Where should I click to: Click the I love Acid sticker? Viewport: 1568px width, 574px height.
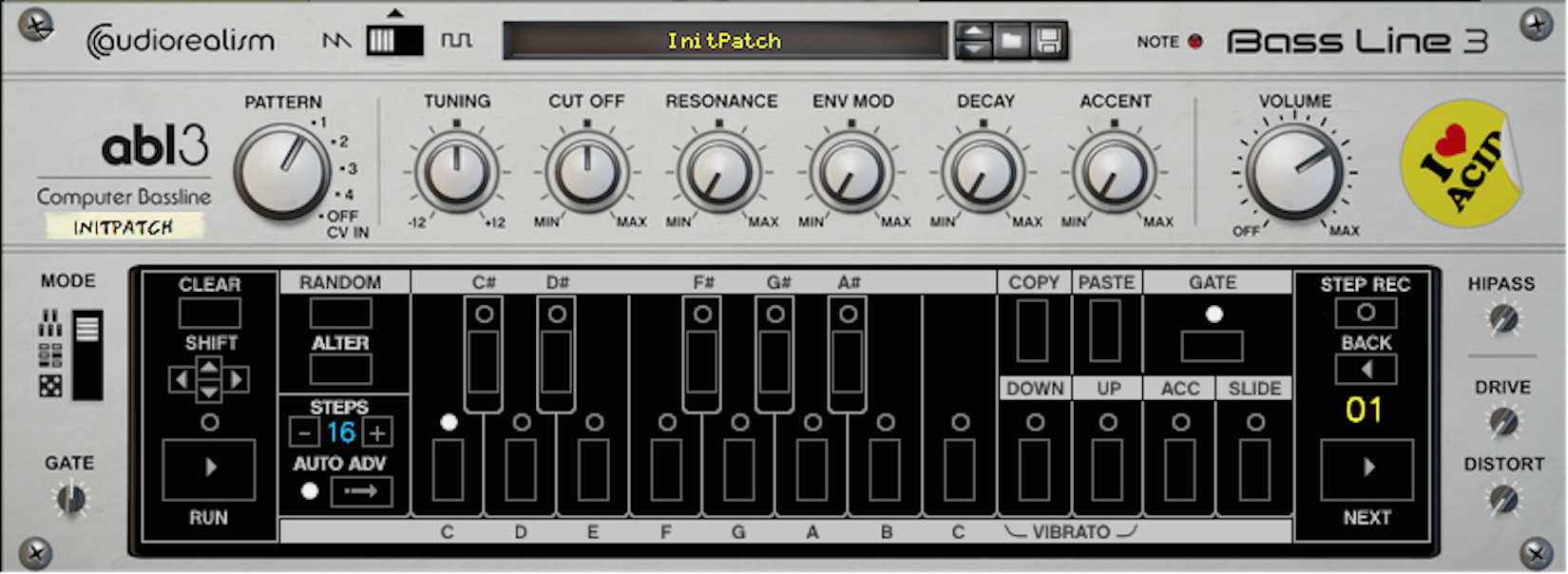pyautogui.click(x=1462, y=164)
